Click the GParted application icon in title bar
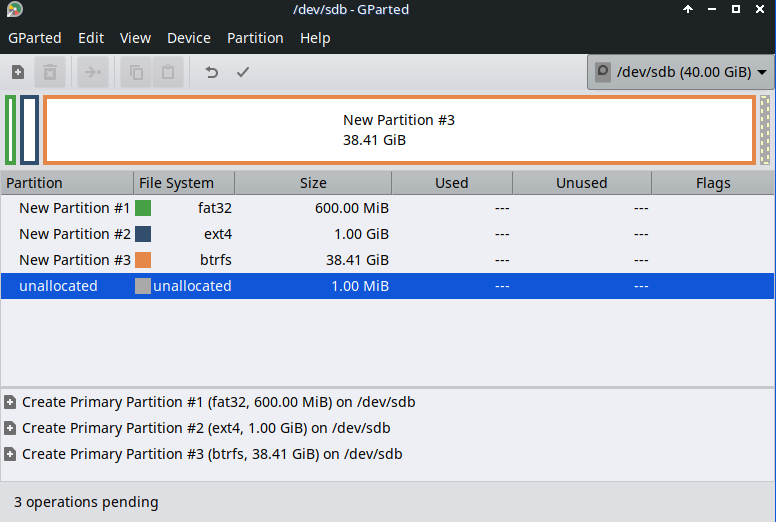Screen dimensions: 776x522 click(14, 9)
